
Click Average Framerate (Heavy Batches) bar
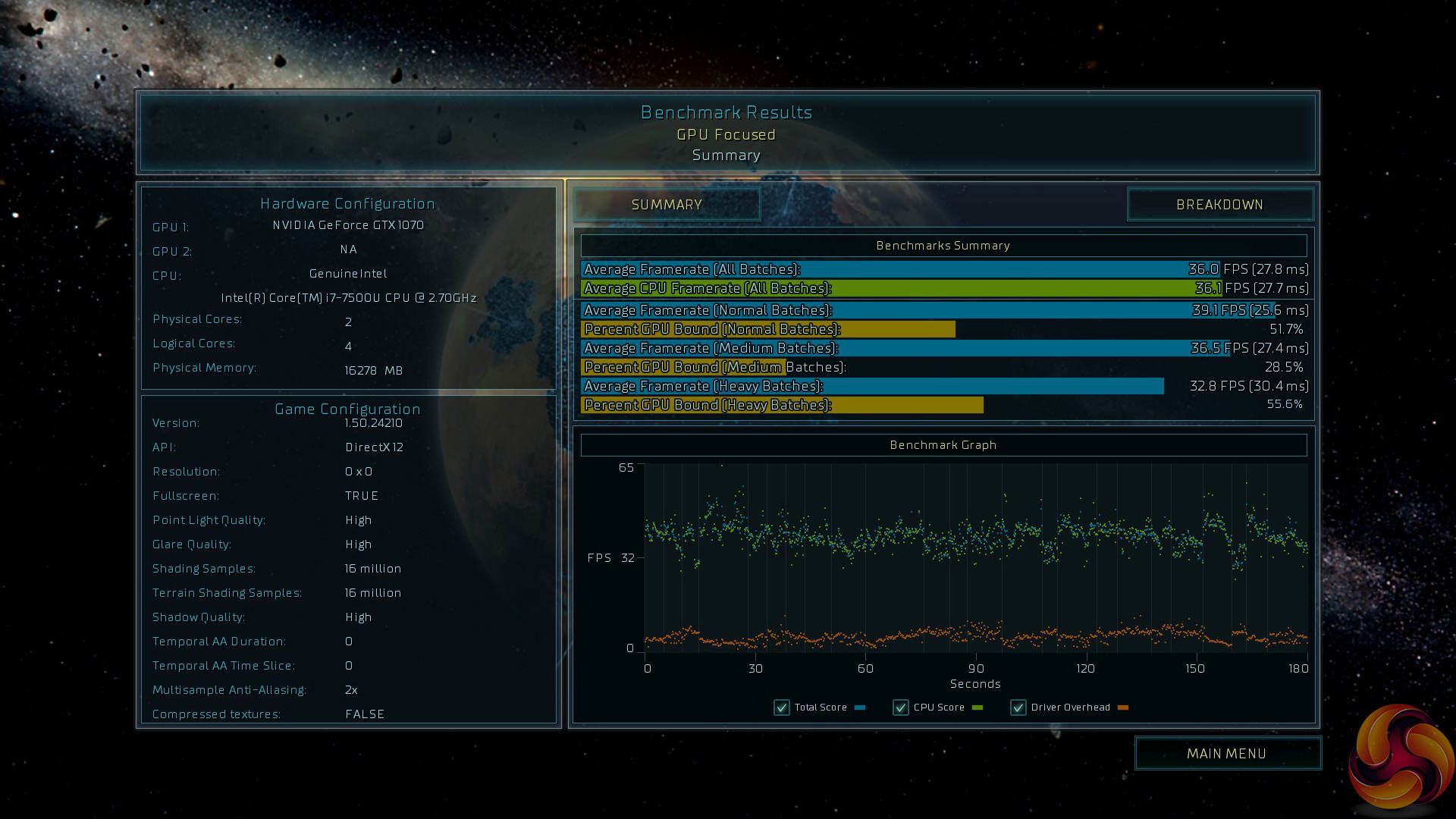coord(872,386)
